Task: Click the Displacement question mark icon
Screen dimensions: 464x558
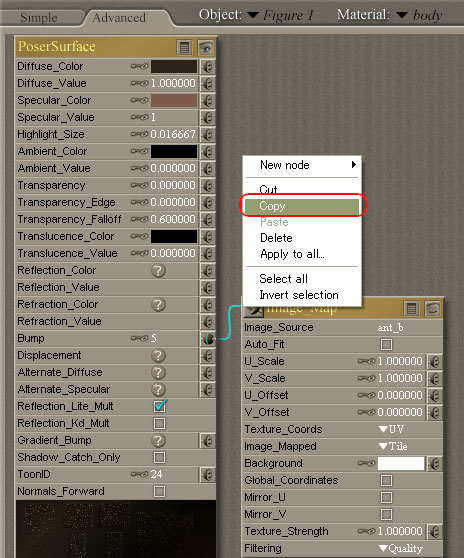Action: [158, 356]
